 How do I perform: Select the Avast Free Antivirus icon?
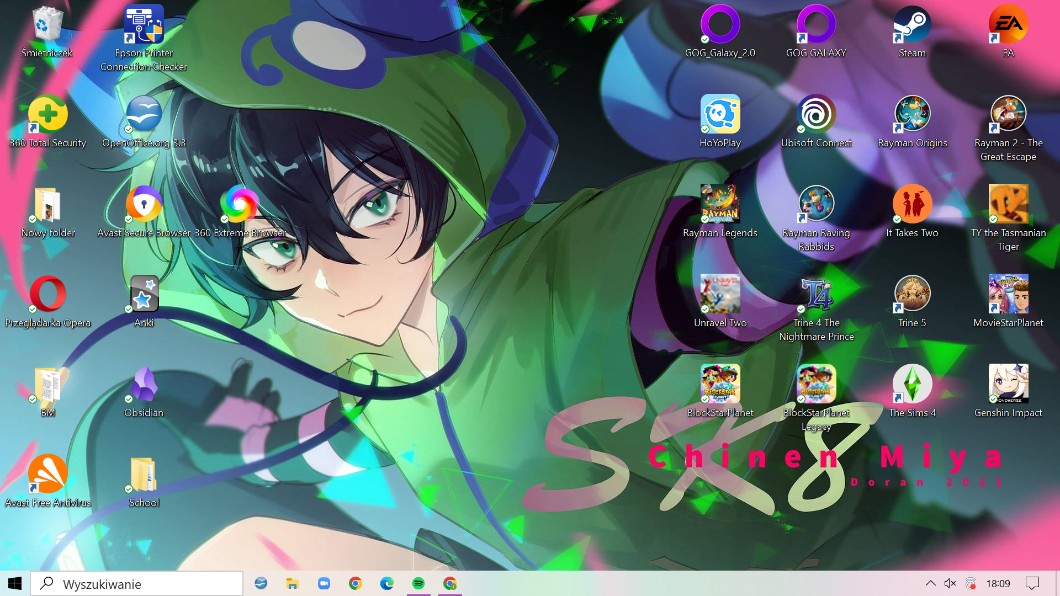[47, 475]
